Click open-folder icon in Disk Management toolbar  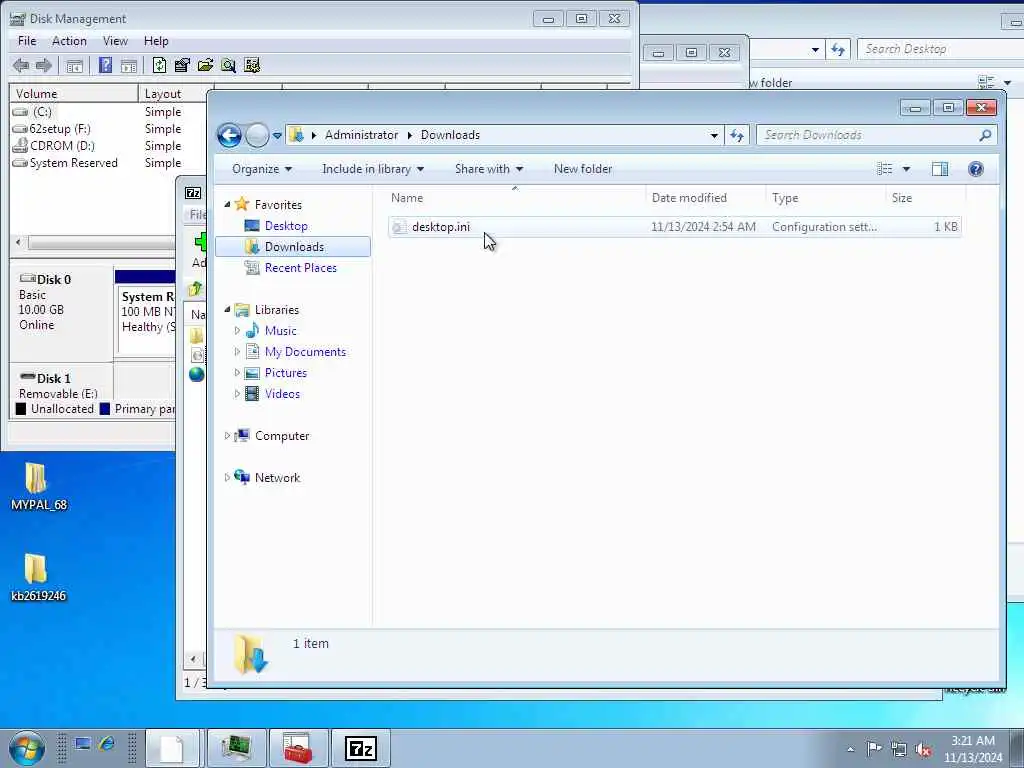(205, 65)
